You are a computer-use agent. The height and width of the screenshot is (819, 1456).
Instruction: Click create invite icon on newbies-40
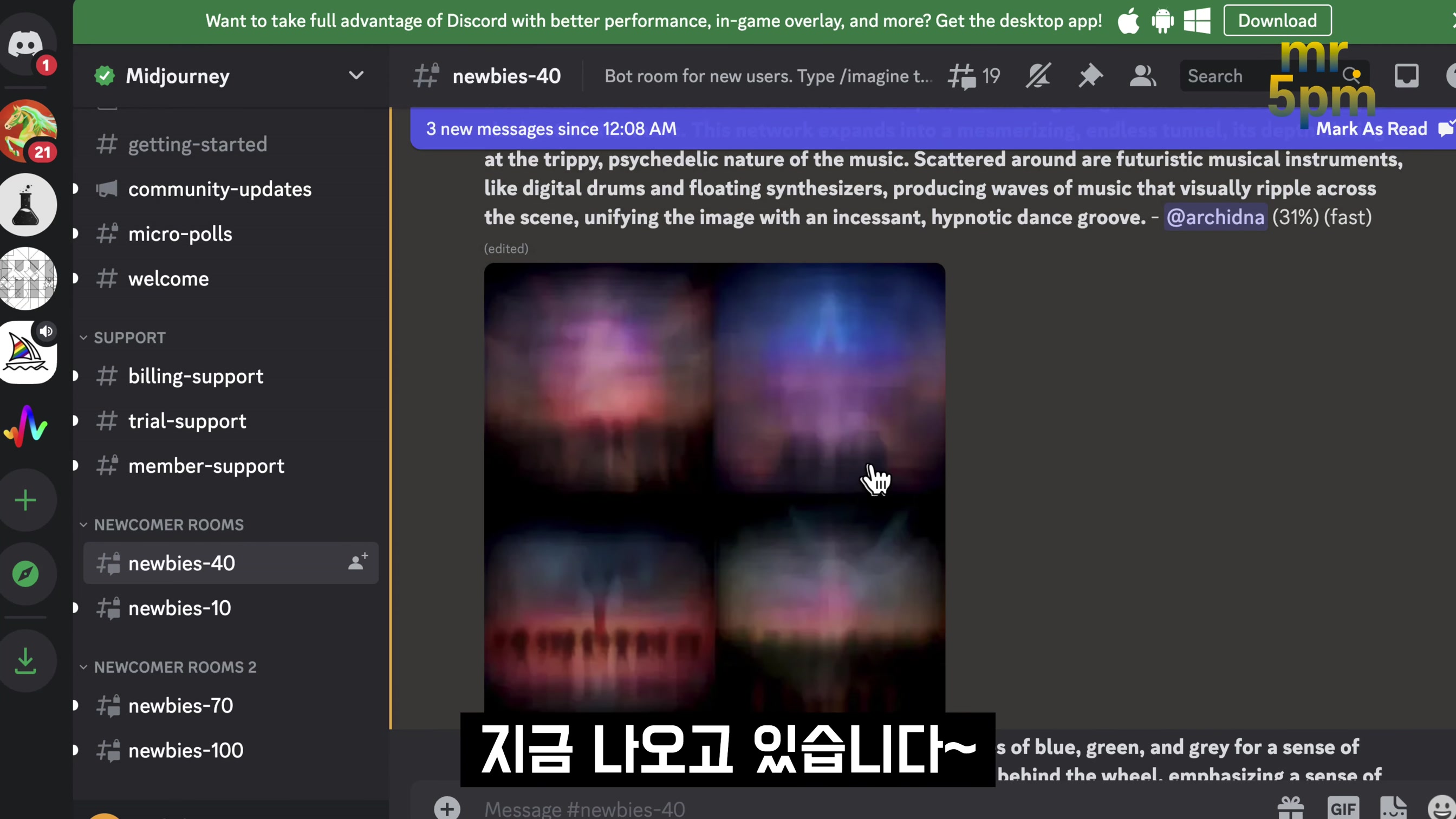pos(358,562)
